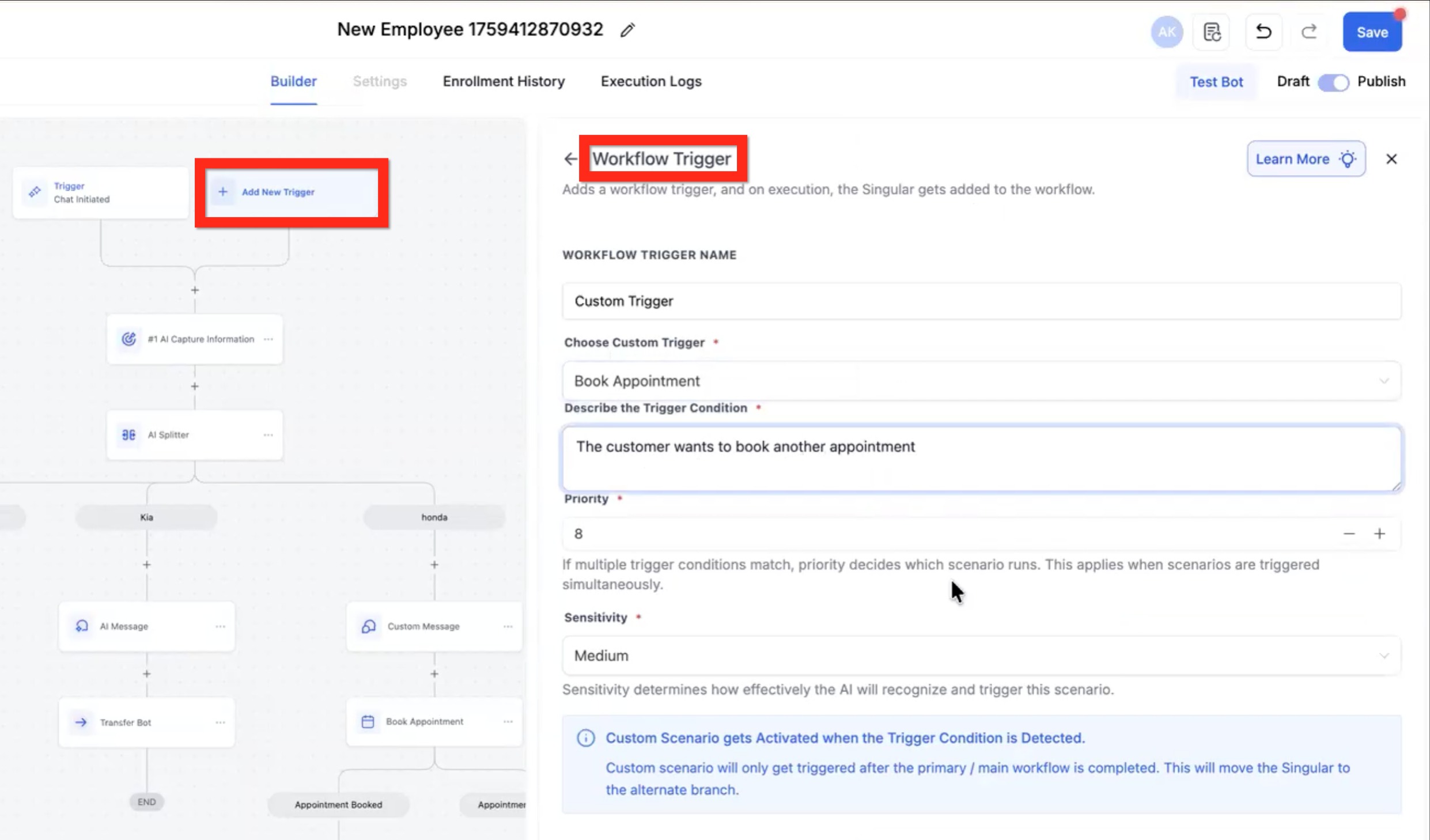Click the Test Bot button
The height and width of the screenshot is (840, 1430).
1216,82
